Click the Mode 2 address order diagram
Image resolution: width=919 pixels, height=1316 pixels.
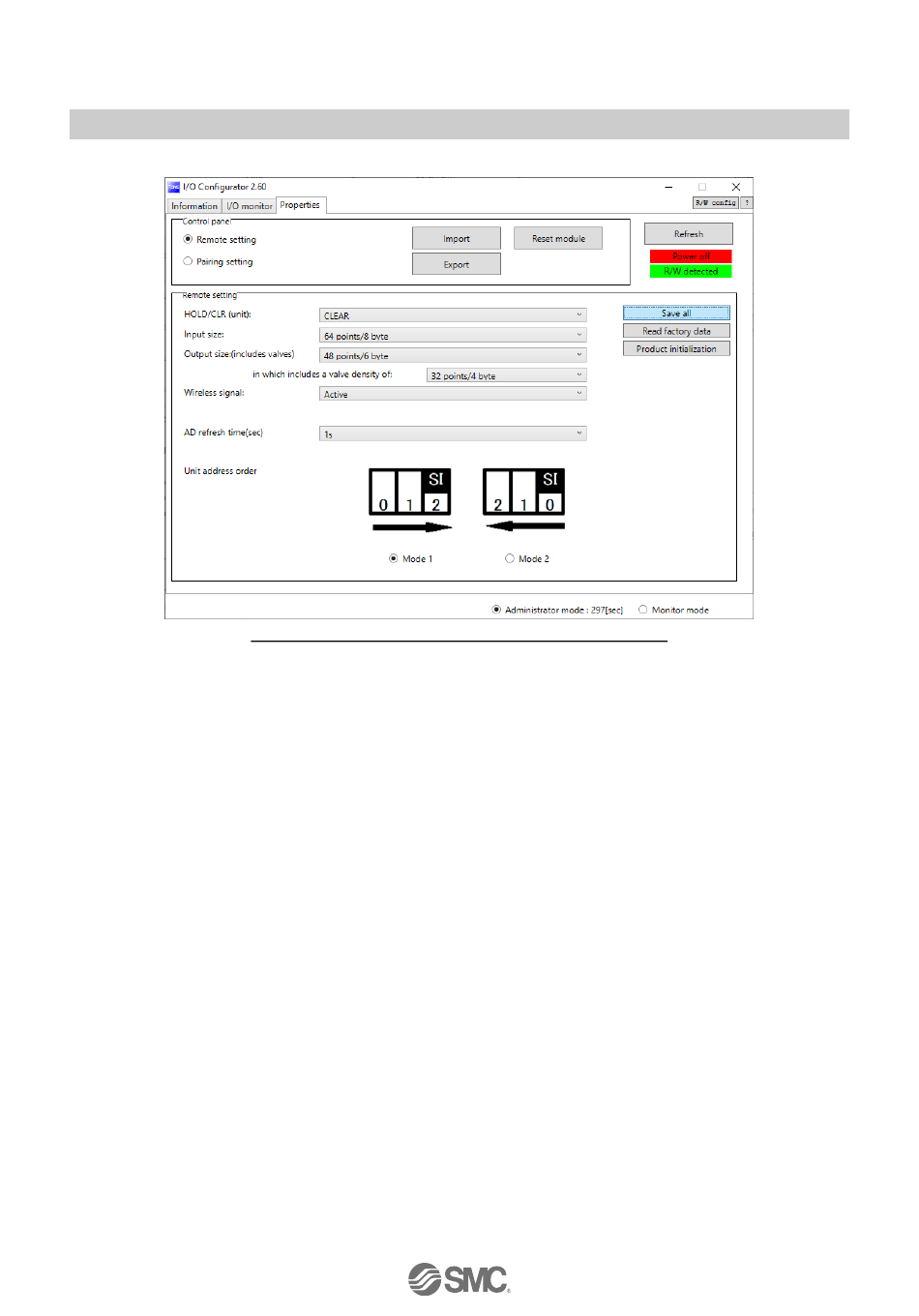[524, 500]
